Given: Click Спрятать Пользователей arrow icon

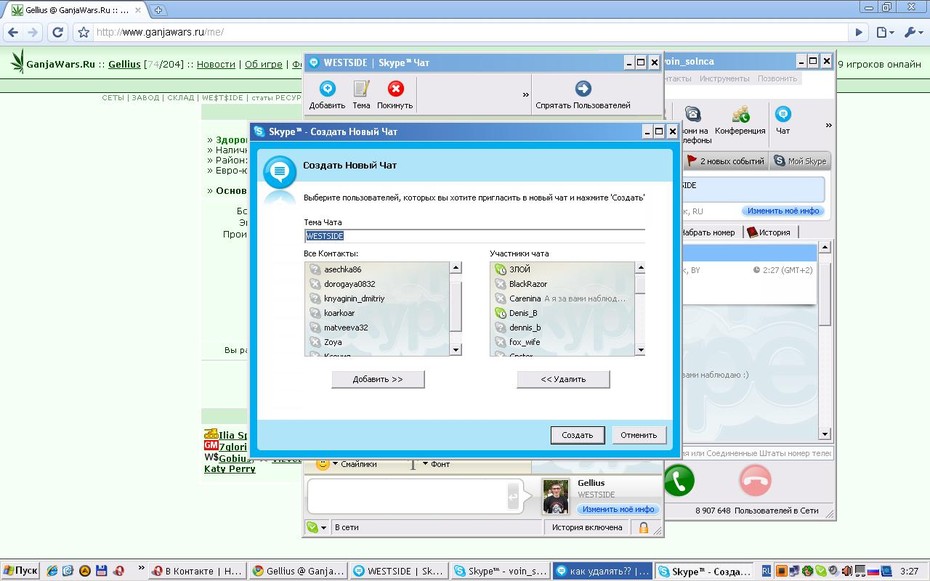Looking at the screenshot, I should point(583,89).
